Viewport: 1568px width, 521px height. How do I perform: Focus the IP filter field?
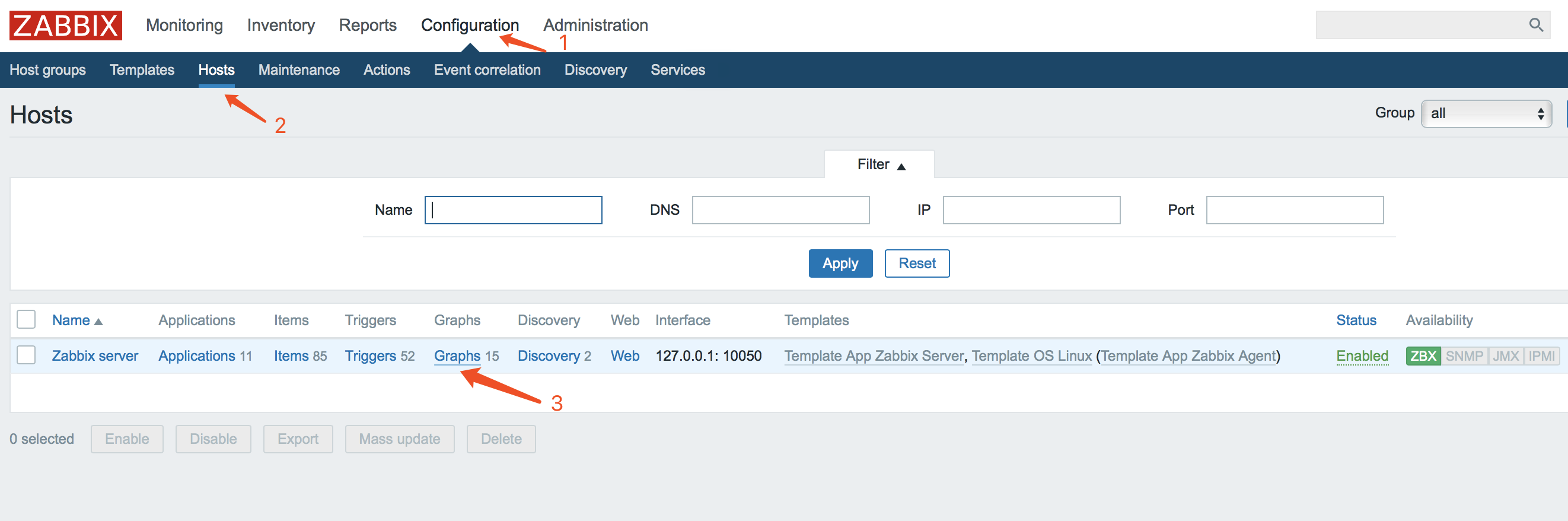click(x=1031, y=210)
